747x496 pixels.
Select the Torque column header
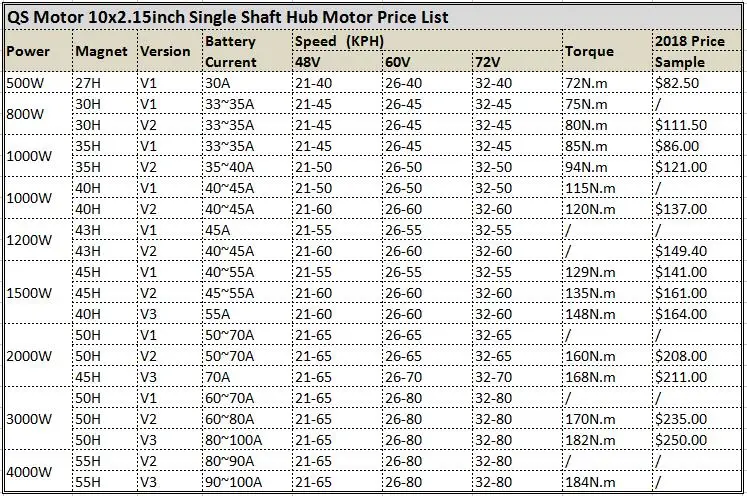[588, 52]
